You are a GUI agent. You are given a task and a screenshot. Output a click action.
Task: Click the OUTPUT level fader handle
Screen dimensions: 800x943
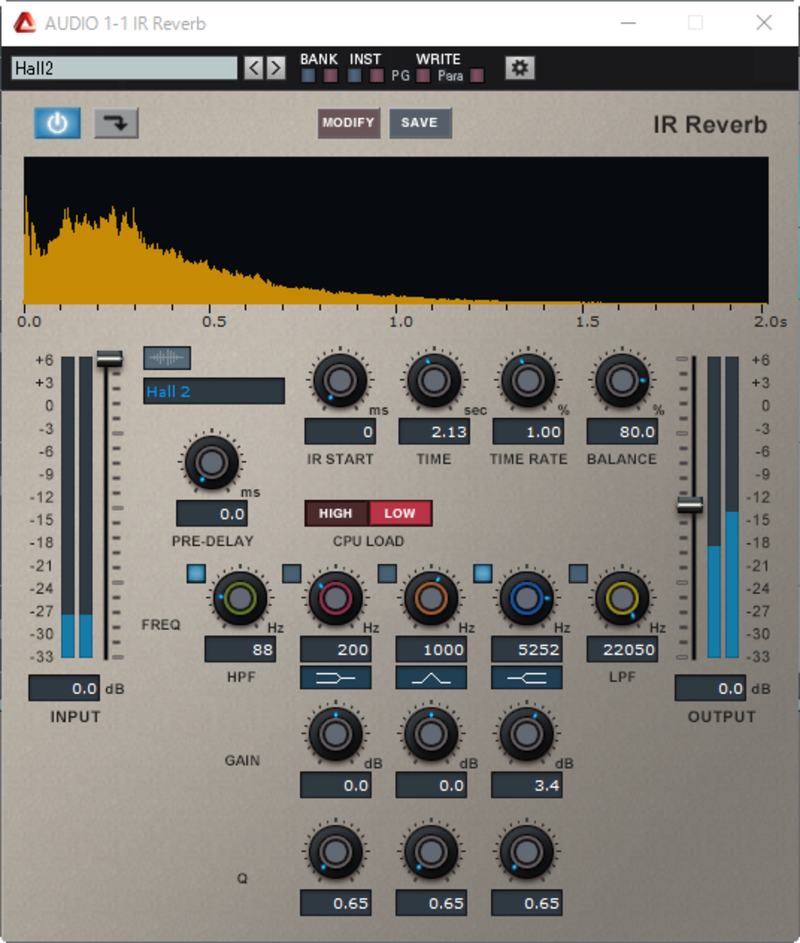[690, 505]
